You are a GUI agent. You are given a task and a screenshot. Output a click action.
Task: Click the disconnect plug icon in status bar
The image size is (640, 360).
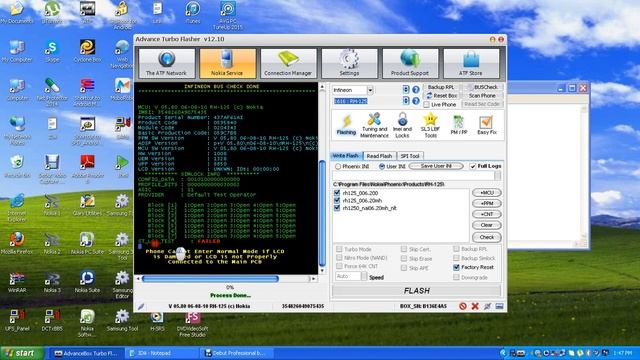pos(487,306)
